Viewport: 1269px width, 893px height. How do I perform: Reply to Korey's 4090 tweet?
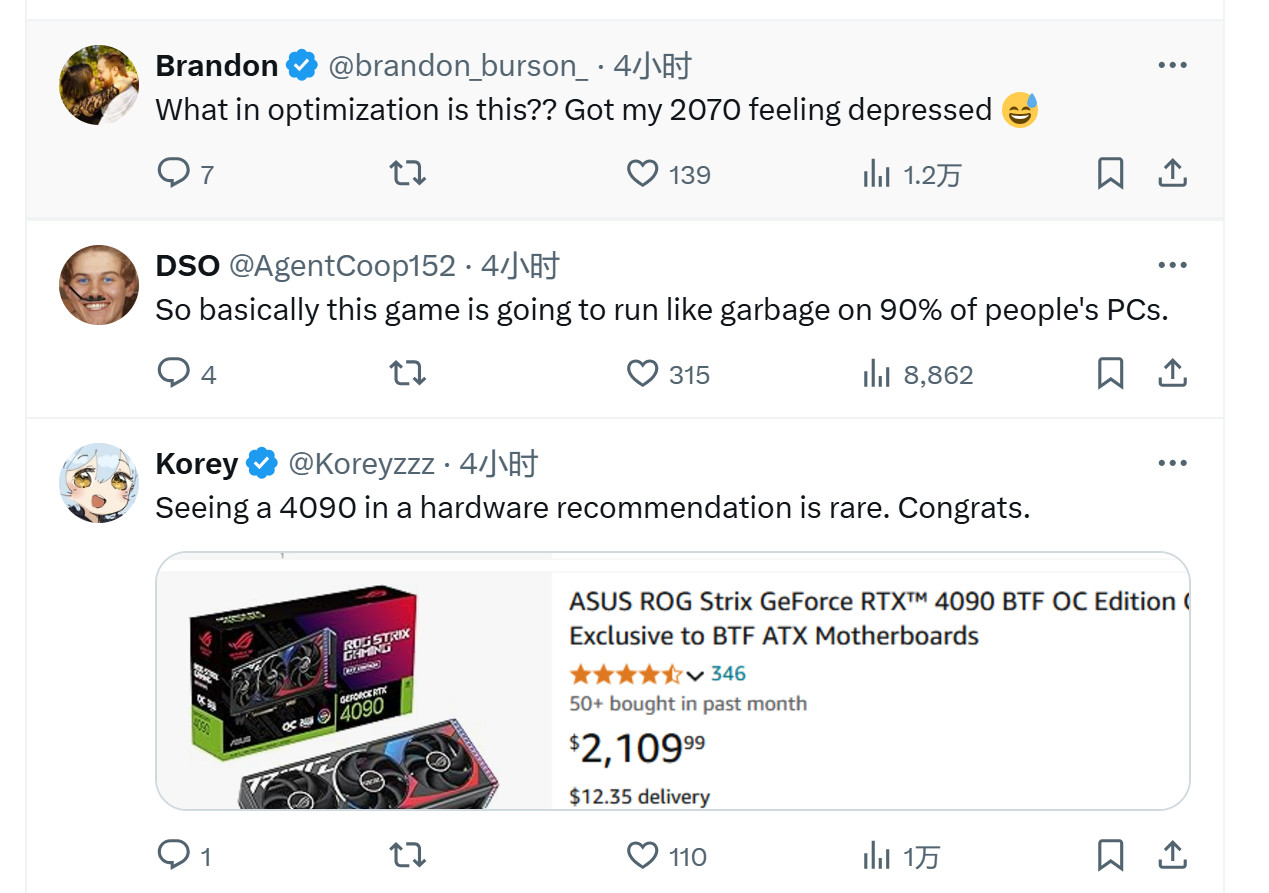[x=174, y=855]
